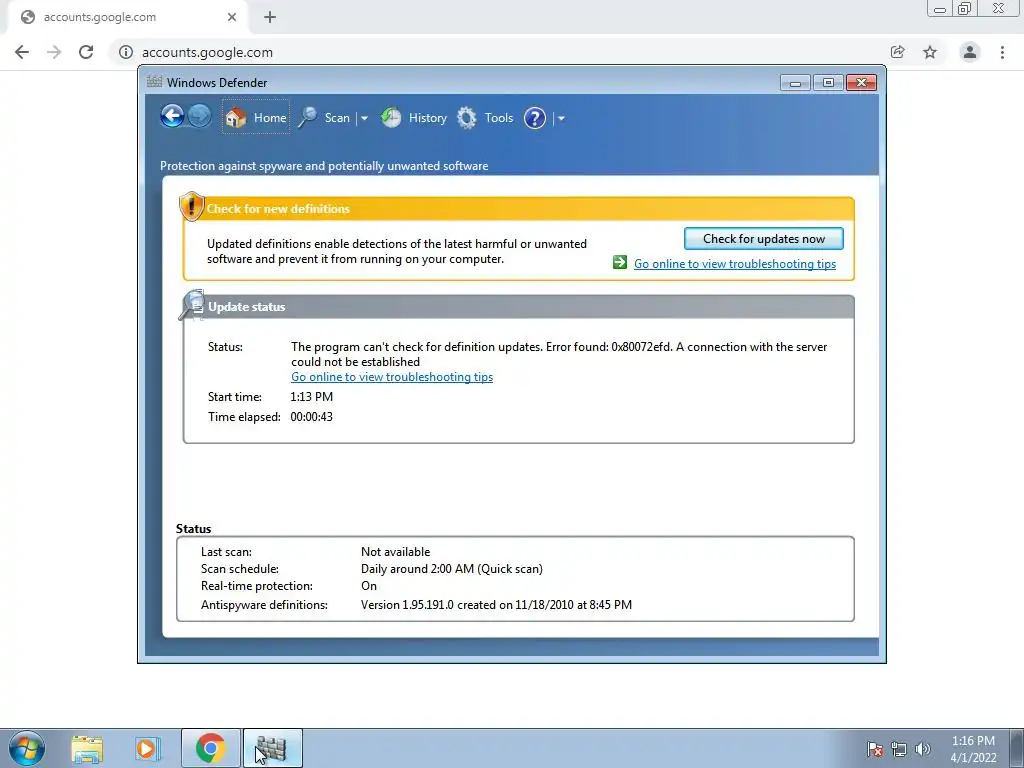Click Real-time protection value On
The height and width of the screenshot is (768, 1024).
[369, 586]
